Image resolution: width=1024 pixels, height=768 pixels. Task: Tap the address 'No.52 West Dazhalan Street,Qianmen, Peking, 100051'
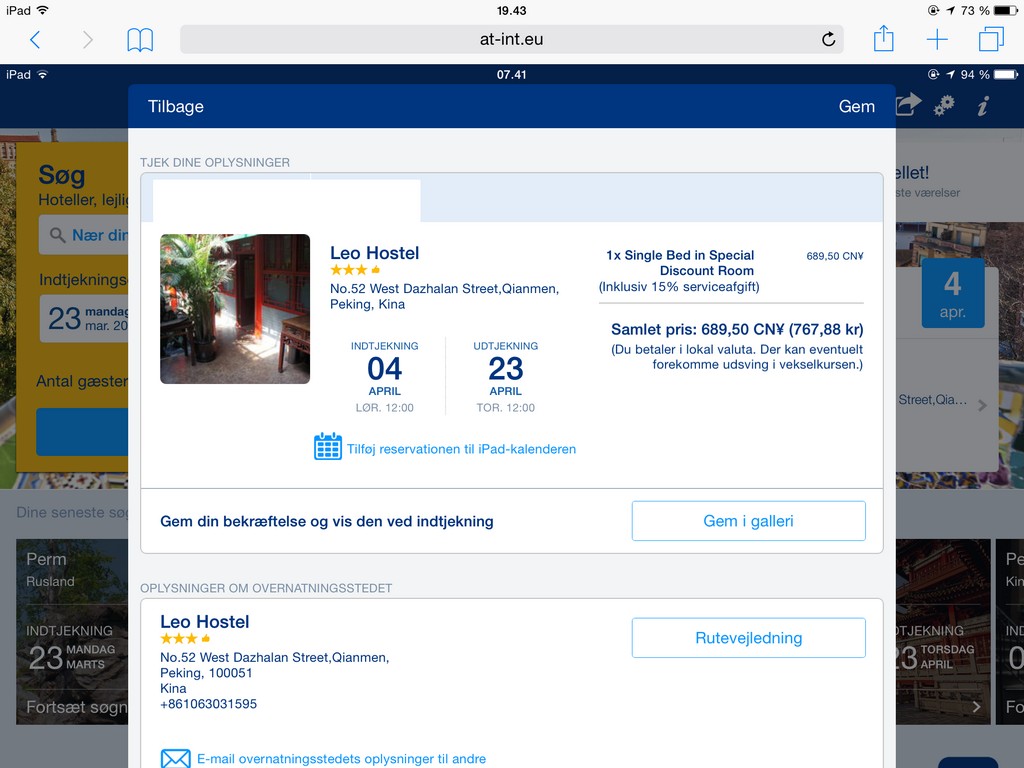[x=274, y=665]
